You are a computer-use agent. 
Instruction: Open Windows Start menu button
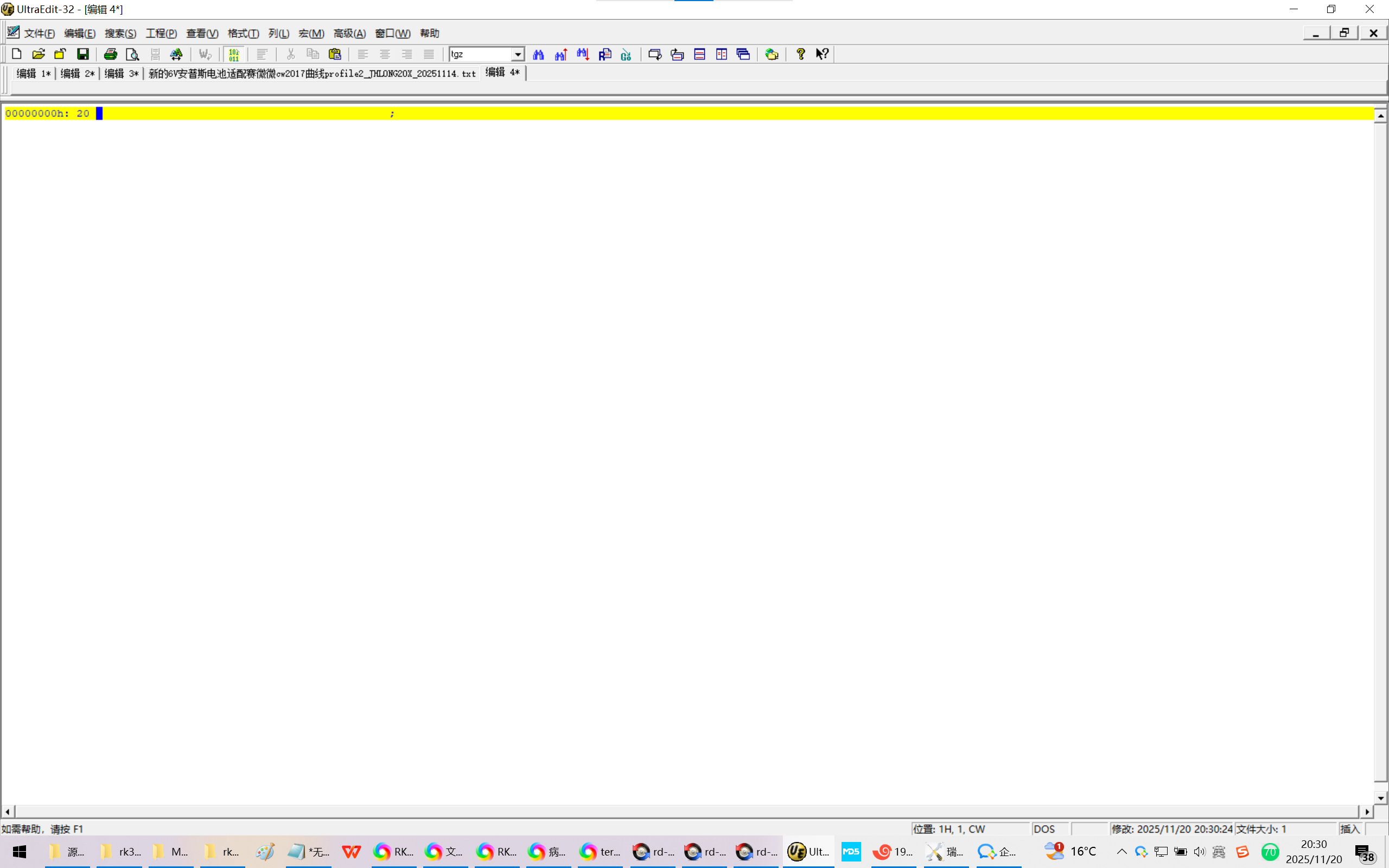(19, 851)
